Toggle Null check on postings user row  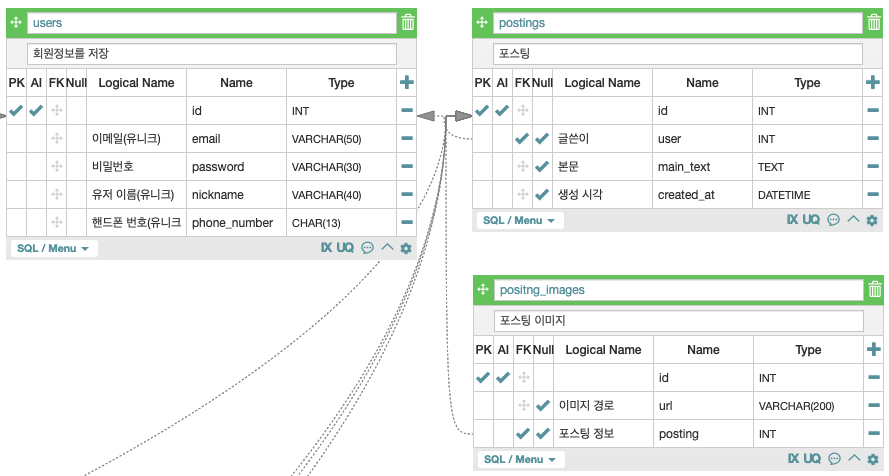click(x=542, y=138)
